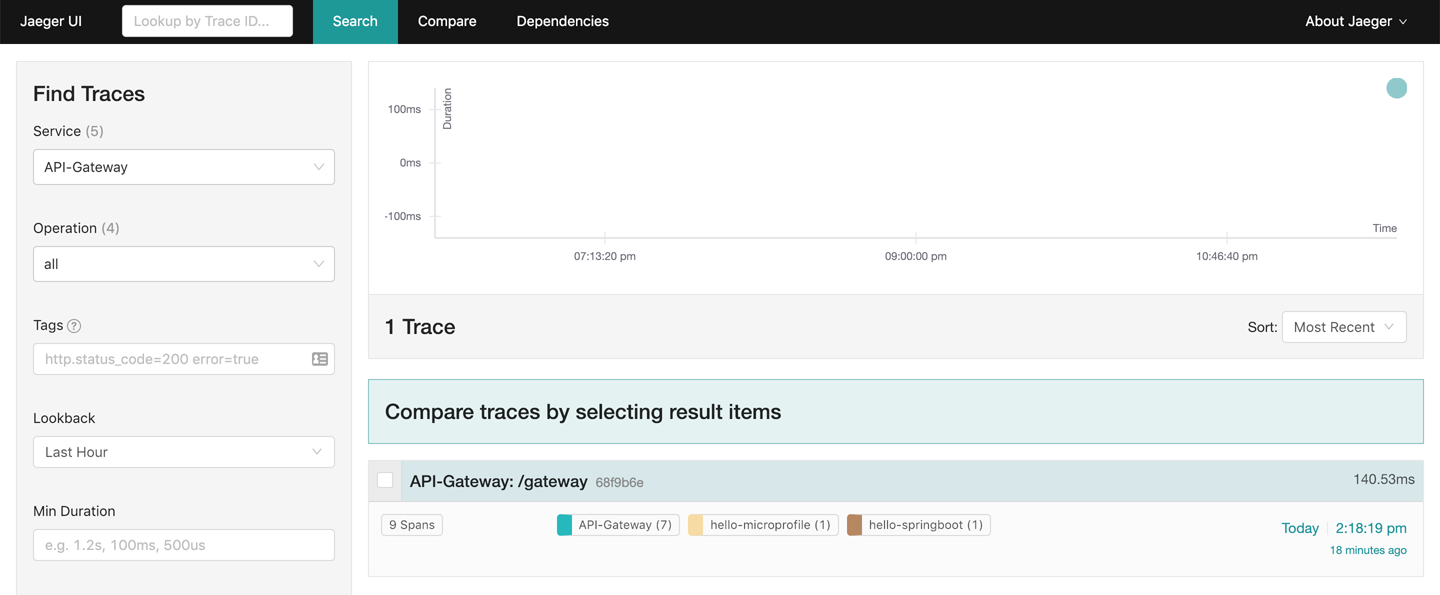Screen dimensions: 1440x595
Task: Select the Search tab in navbar
Action: click(x=355, y=21)
